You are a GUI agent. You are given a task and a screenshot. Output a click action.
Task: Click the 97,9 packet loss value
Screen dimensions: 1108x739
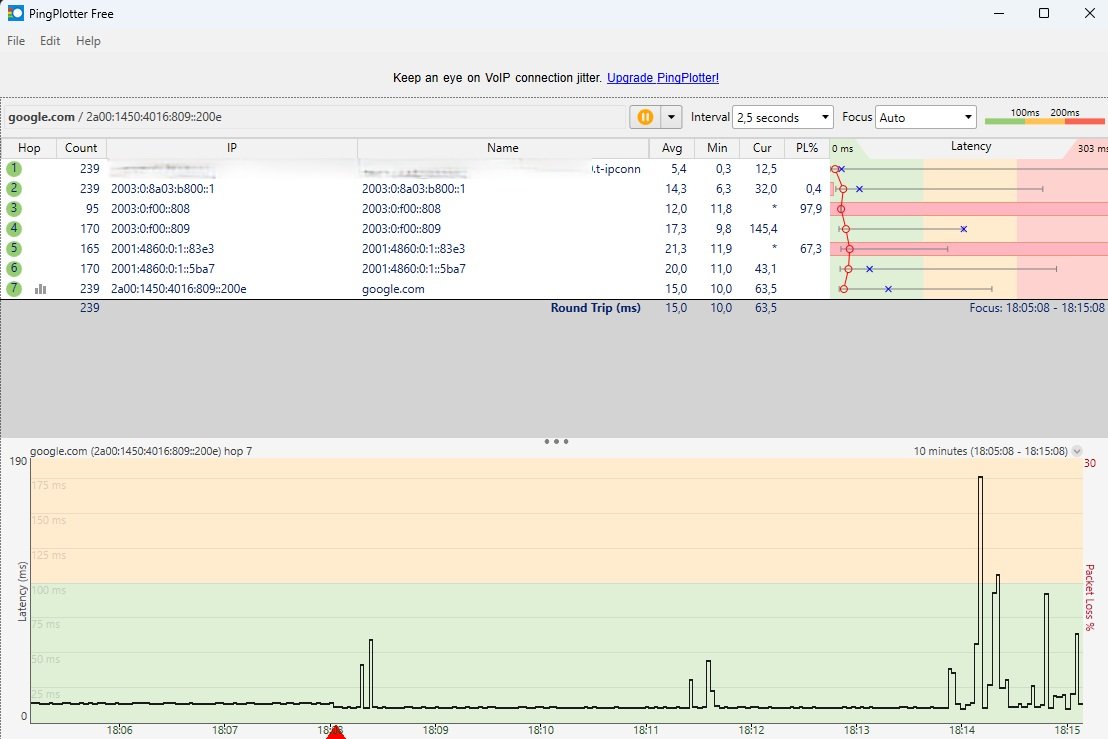[810, 208]
